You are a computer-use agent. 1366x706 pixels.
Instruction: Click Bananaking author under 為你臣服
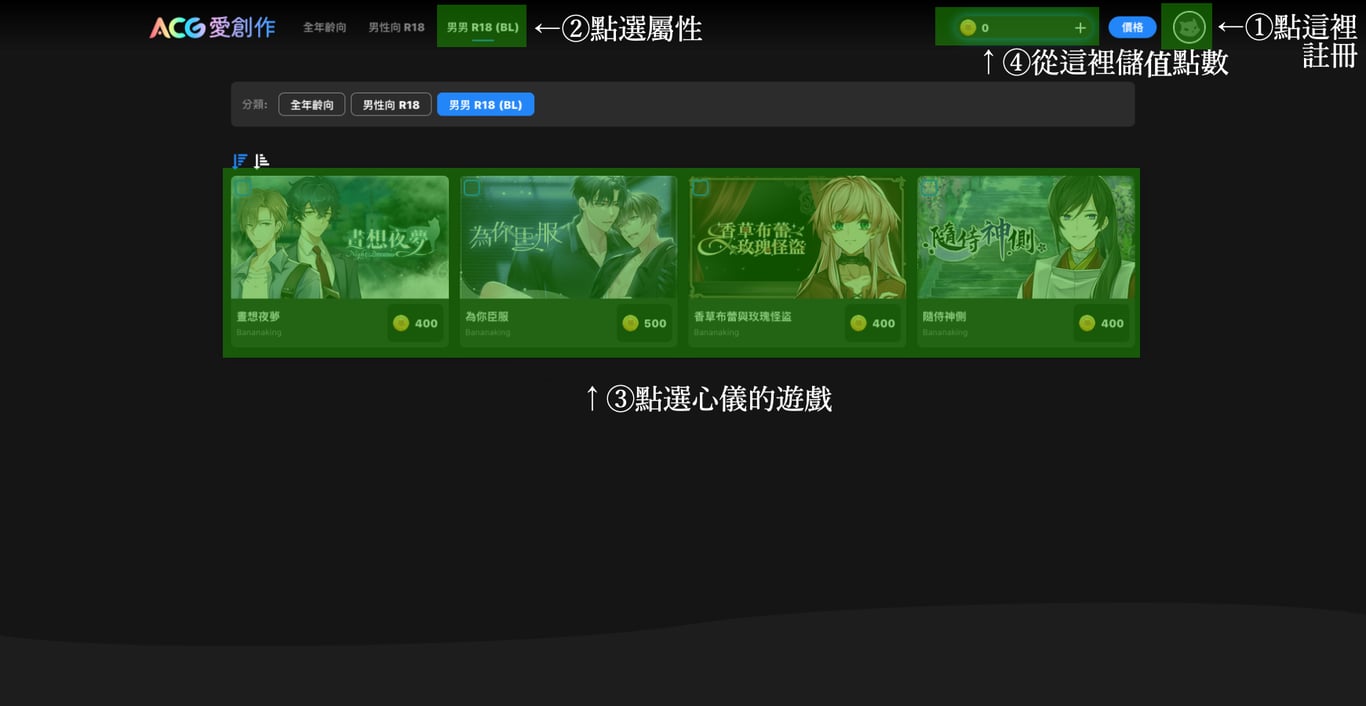488,332
